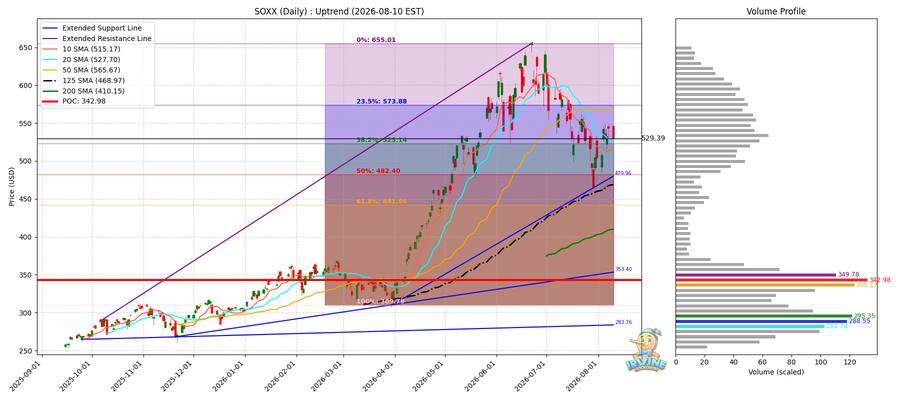
Task: Click Fibonacci label '61.8%: 441.66'
Action: [x=382, y=202]
